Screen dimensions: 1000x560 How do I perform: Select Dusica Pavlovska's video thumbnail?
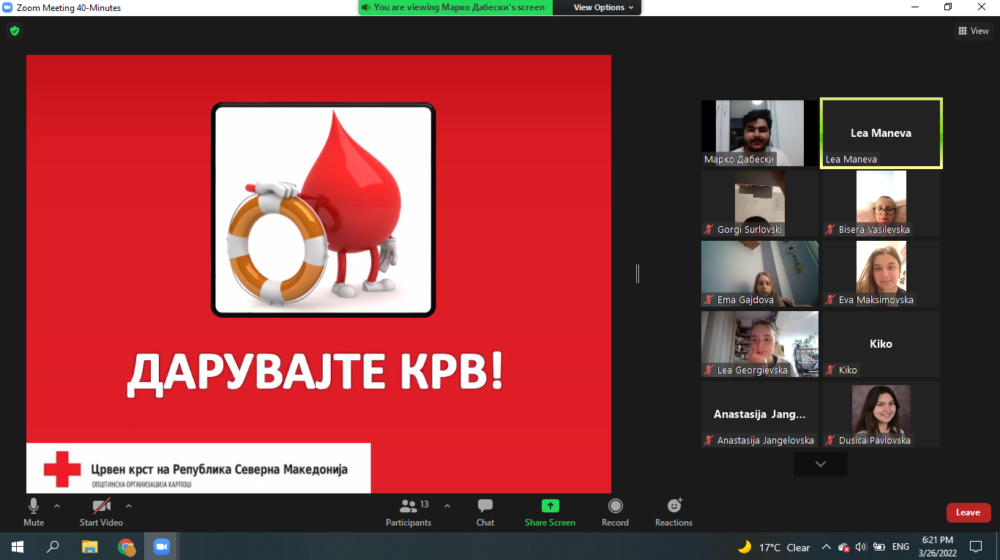click(881, 413)
